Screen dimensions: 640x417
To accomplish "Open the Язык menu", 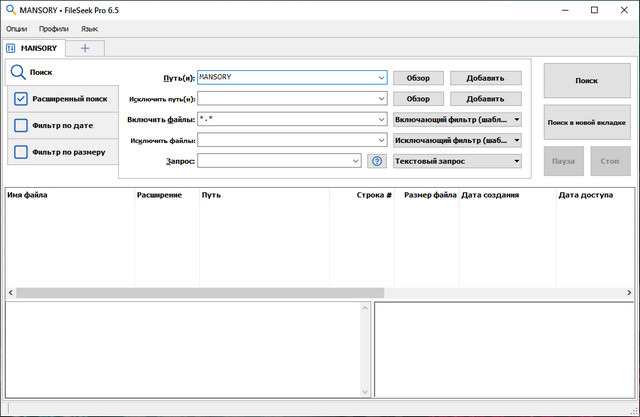I will pyautogui.click(x=89, y=29).
